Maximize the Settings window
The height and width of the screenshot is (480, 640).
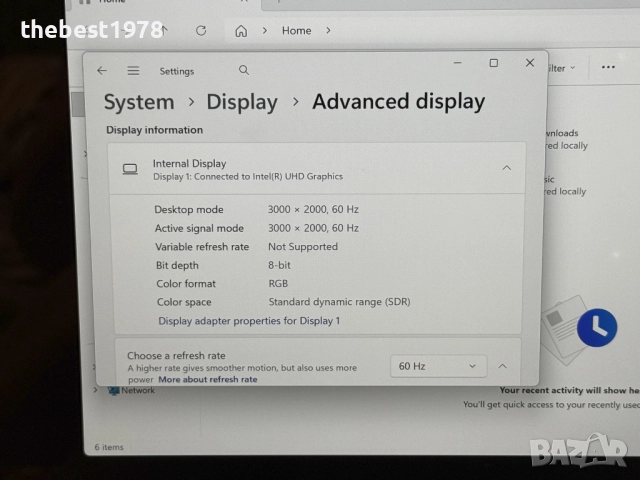pyautogui.click(x=493, y=63)
